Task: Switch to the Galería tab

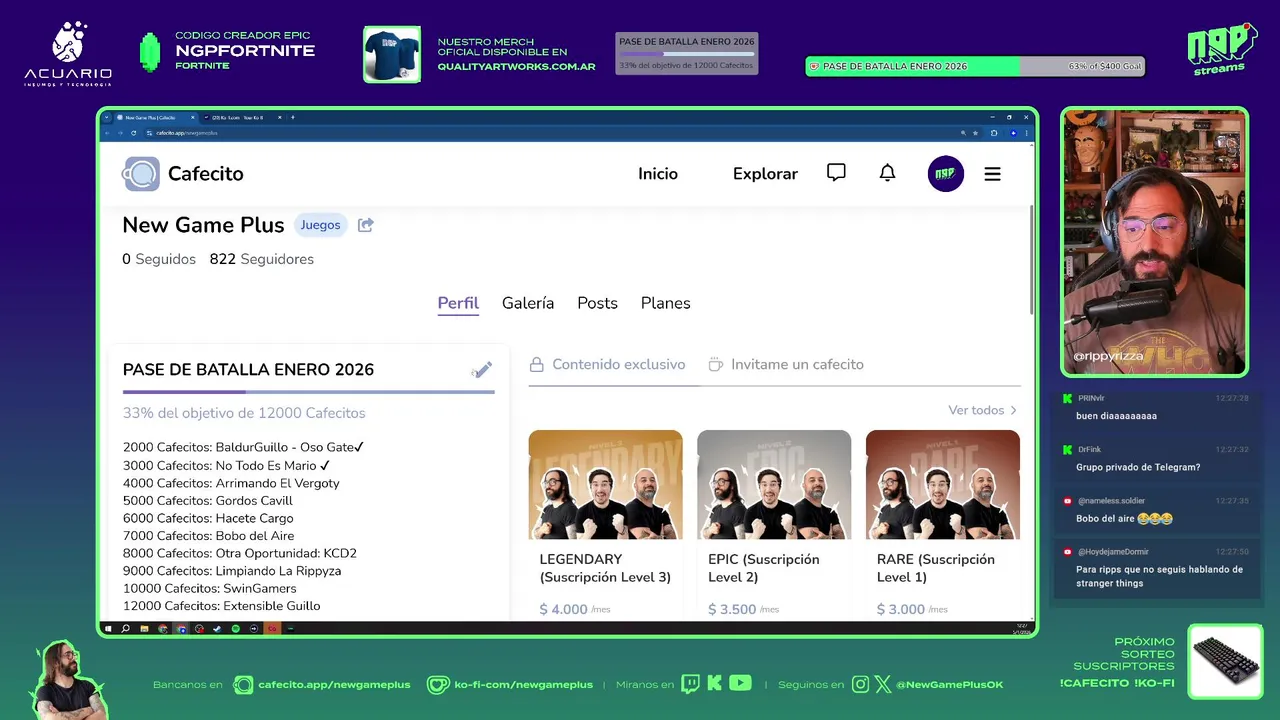Action: tap(528, 303)
